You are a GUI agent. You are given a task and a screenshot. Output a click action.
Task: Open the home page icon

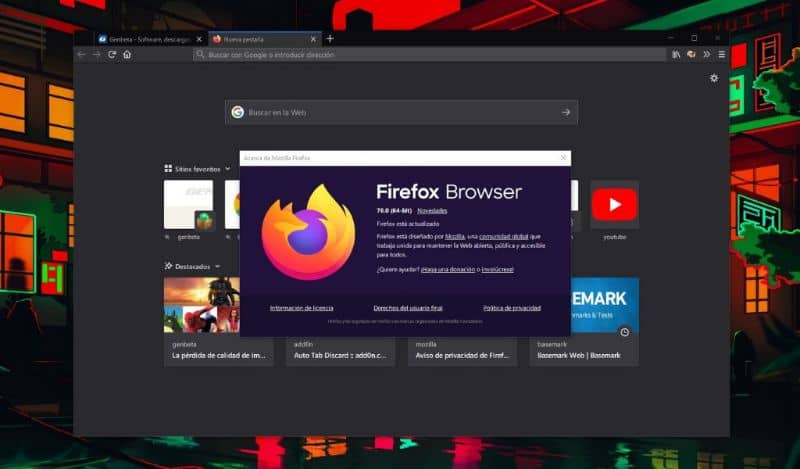(x=127, y=54)
